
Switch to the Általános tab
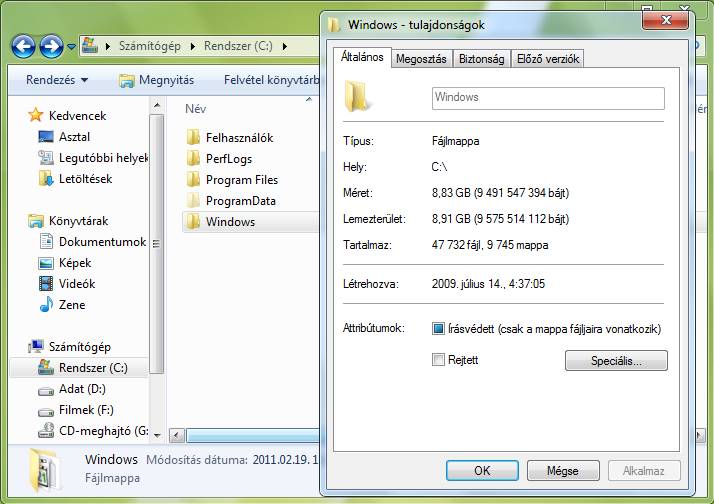pos(362,57)
